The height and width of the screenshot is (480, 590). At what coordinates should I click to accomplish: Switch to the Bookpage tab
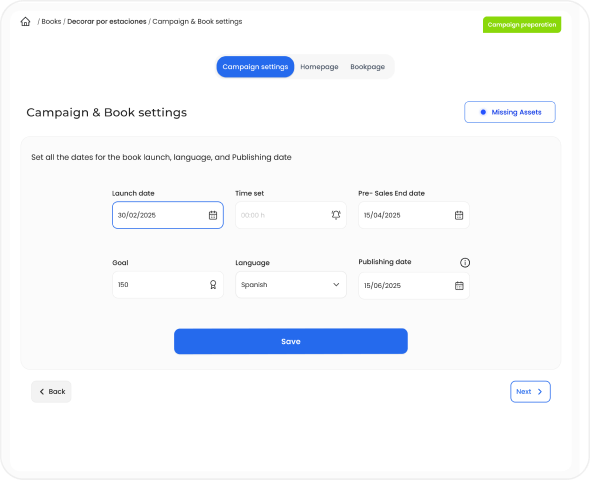click(368, 67)
